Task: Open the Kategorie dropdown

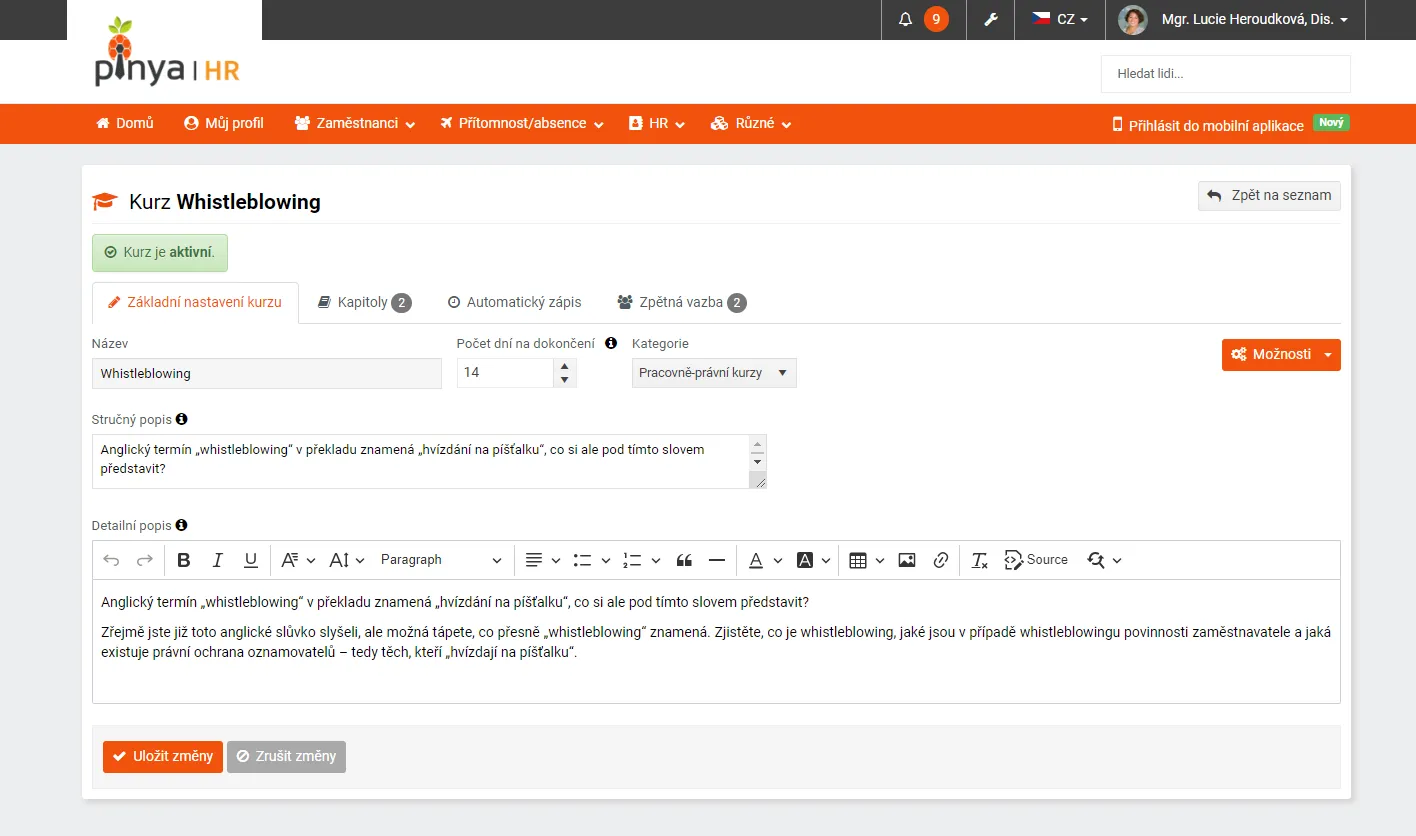Action: click(714, 373)
